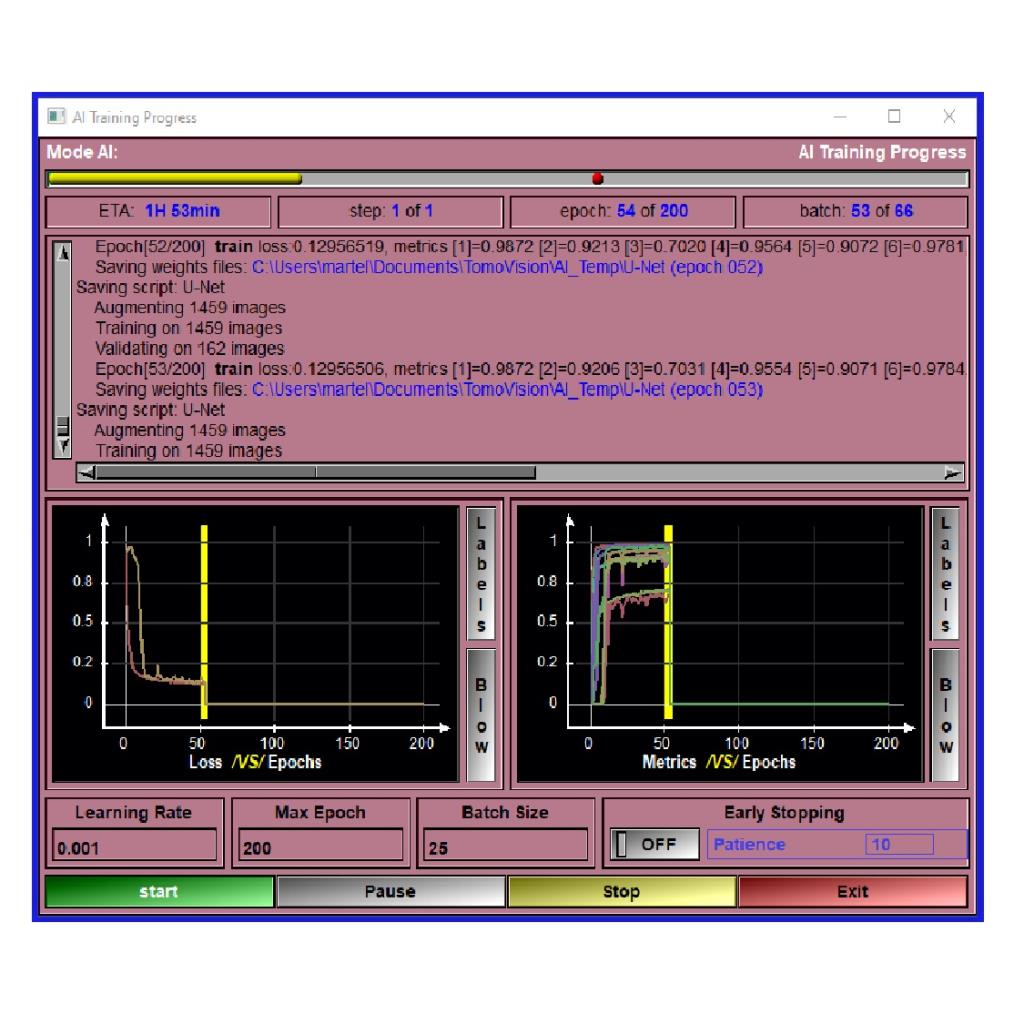Open Labels for the Metrics graph
Screen dimensions: 1024x1024
point(945,574)
